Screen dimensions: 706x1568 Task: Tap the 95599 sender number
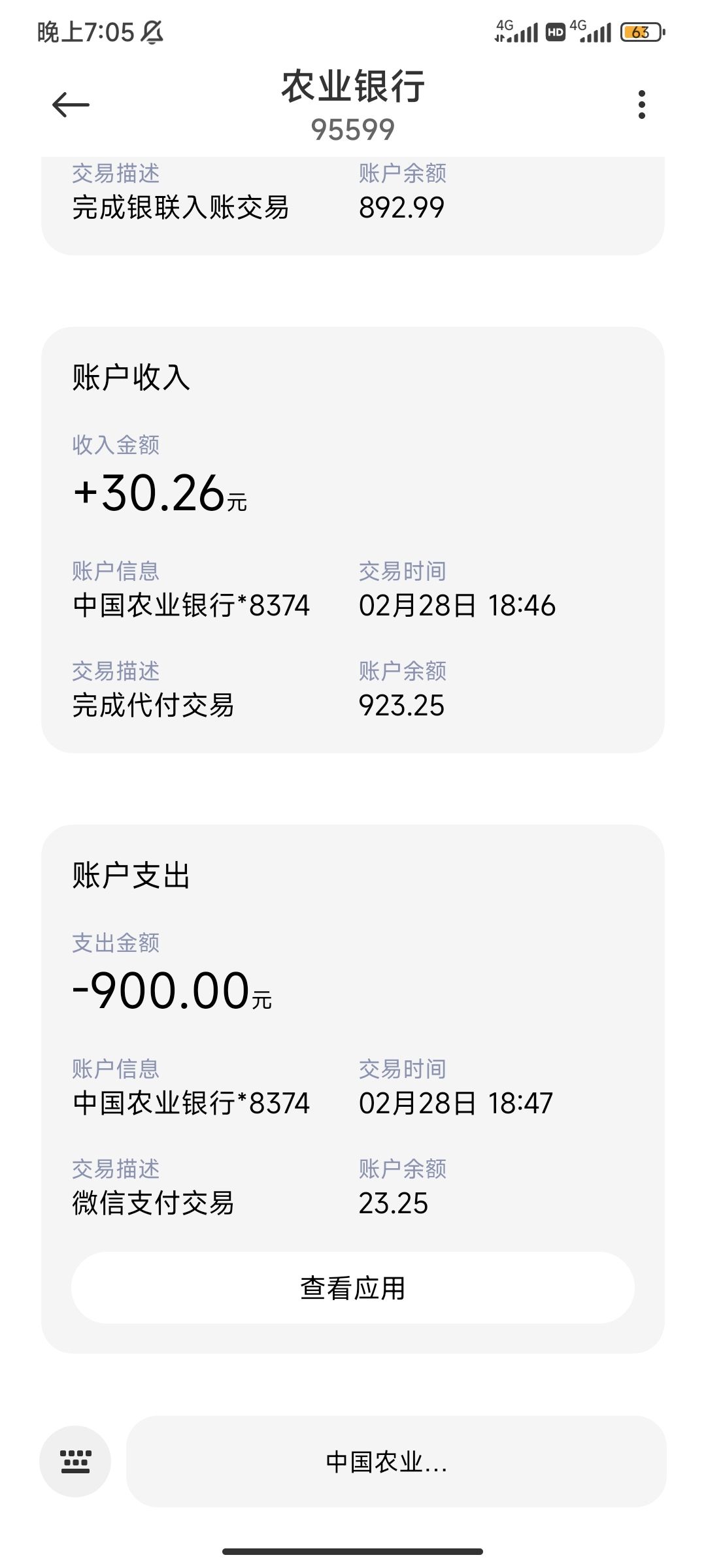pyautogui.click(x=353, y=129)
